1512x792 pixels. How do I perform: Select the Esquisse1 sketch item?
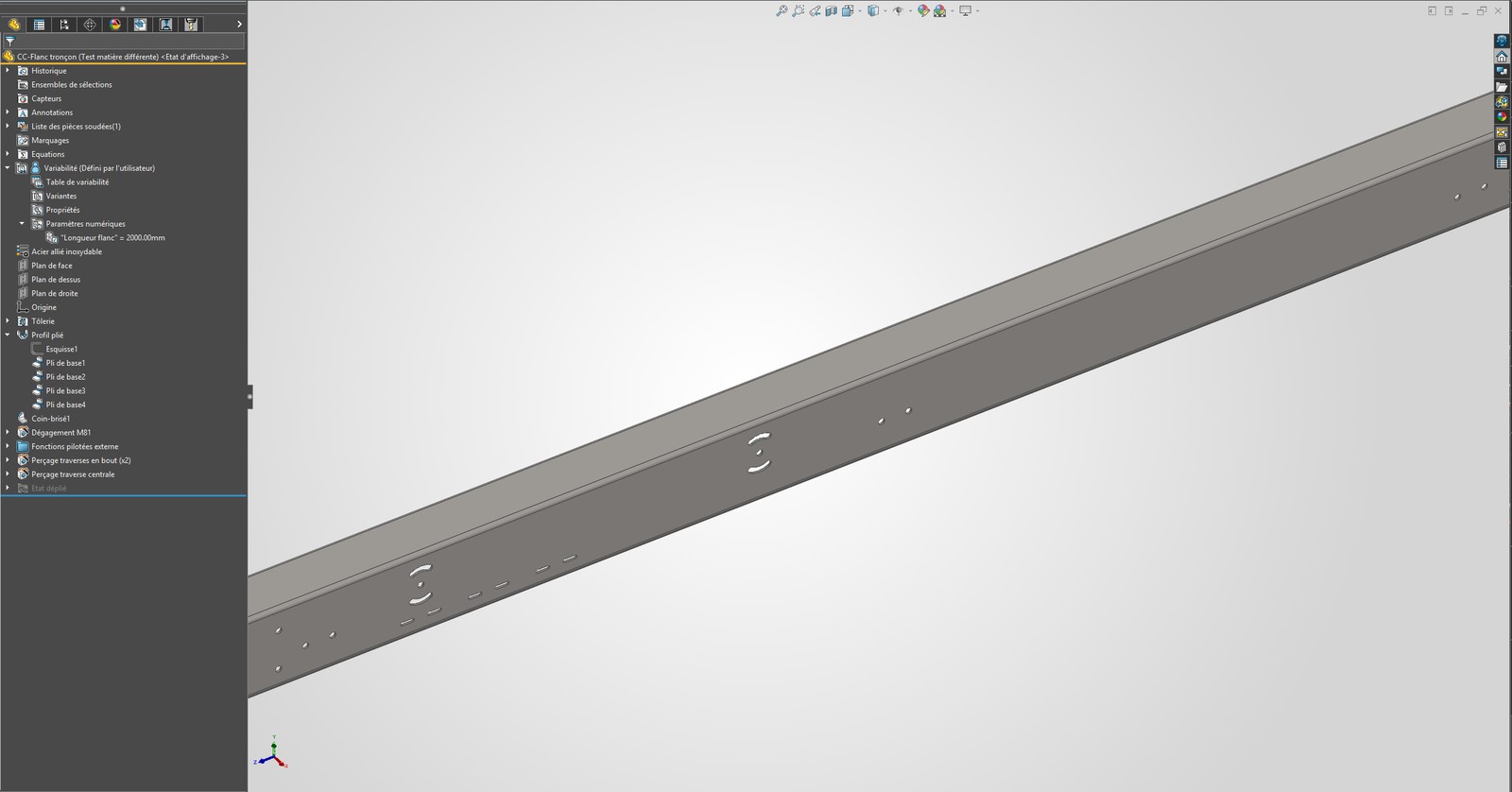61,349
